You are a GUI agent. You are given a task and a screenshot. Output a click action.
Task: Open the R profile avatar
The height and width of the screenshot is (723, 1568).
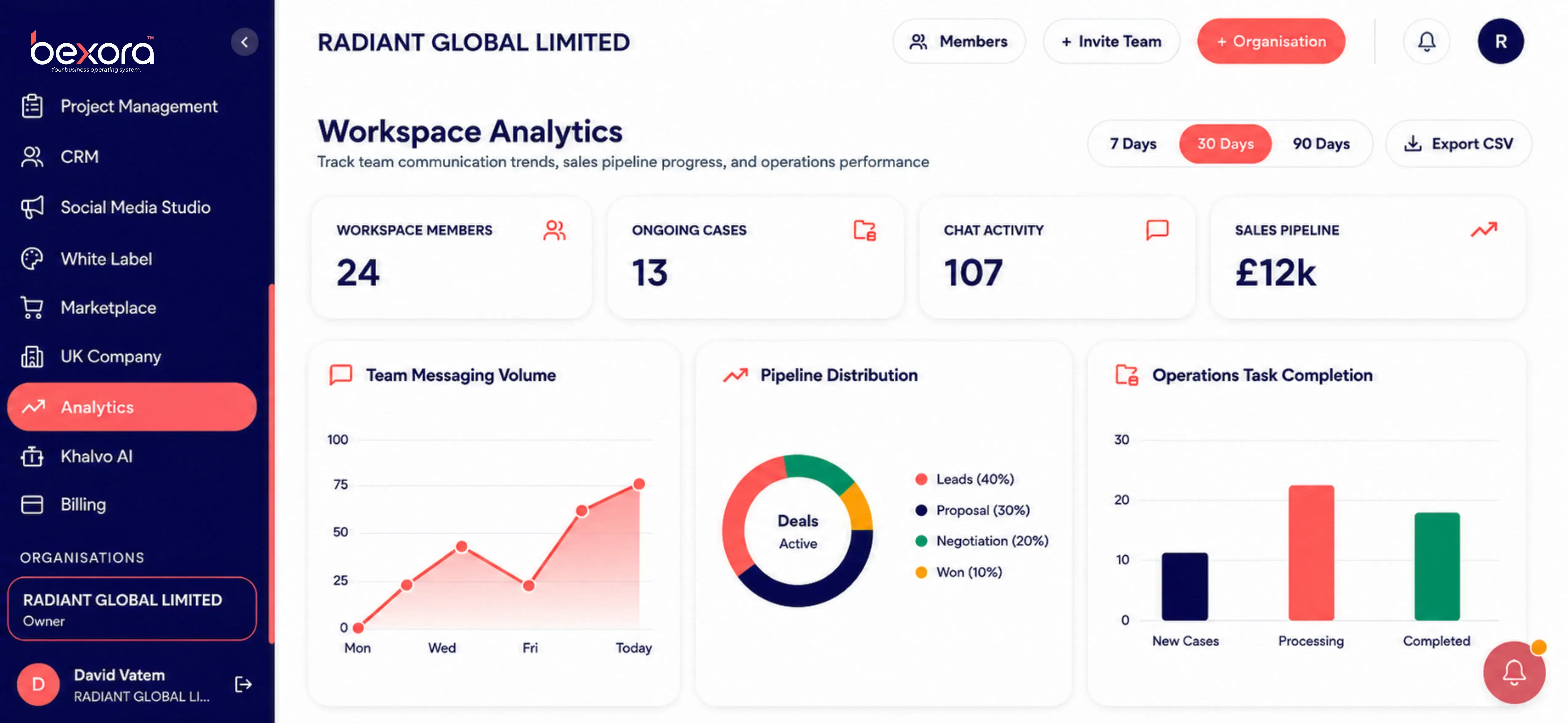pos(1501,41)
